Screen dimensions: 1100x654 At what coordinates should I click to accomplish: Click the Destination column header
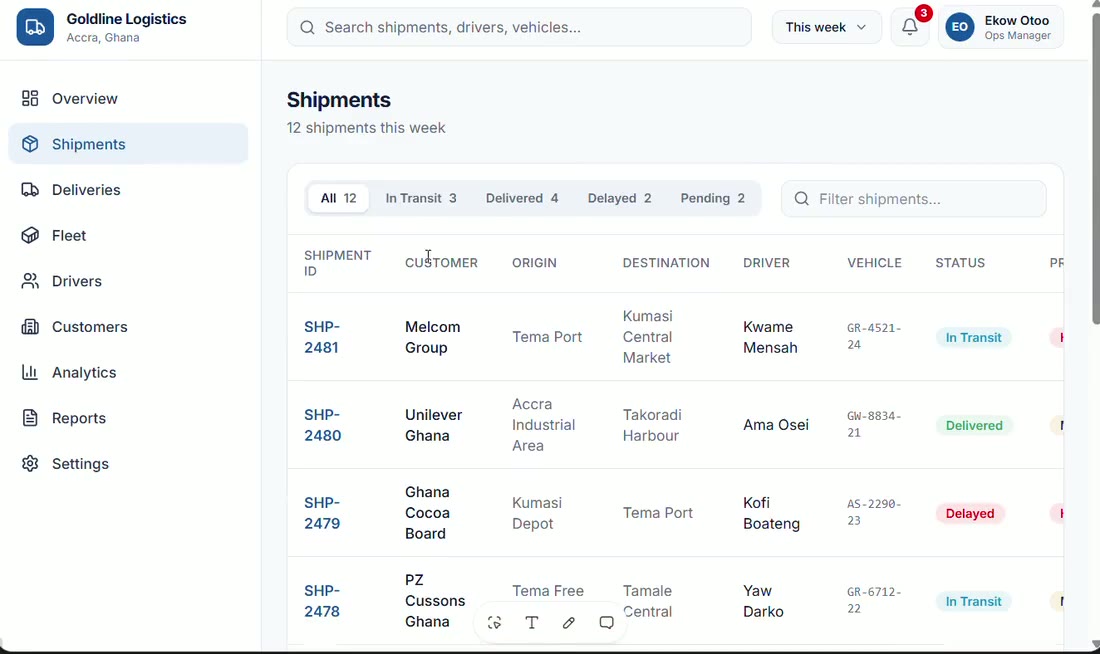[666, 263]
